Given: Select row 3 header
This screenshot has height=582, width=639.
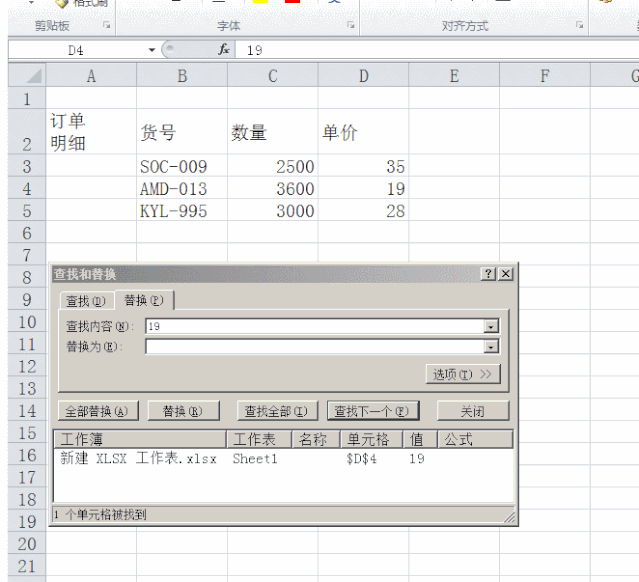Looking at the screenshot, I should pos(27,166).
